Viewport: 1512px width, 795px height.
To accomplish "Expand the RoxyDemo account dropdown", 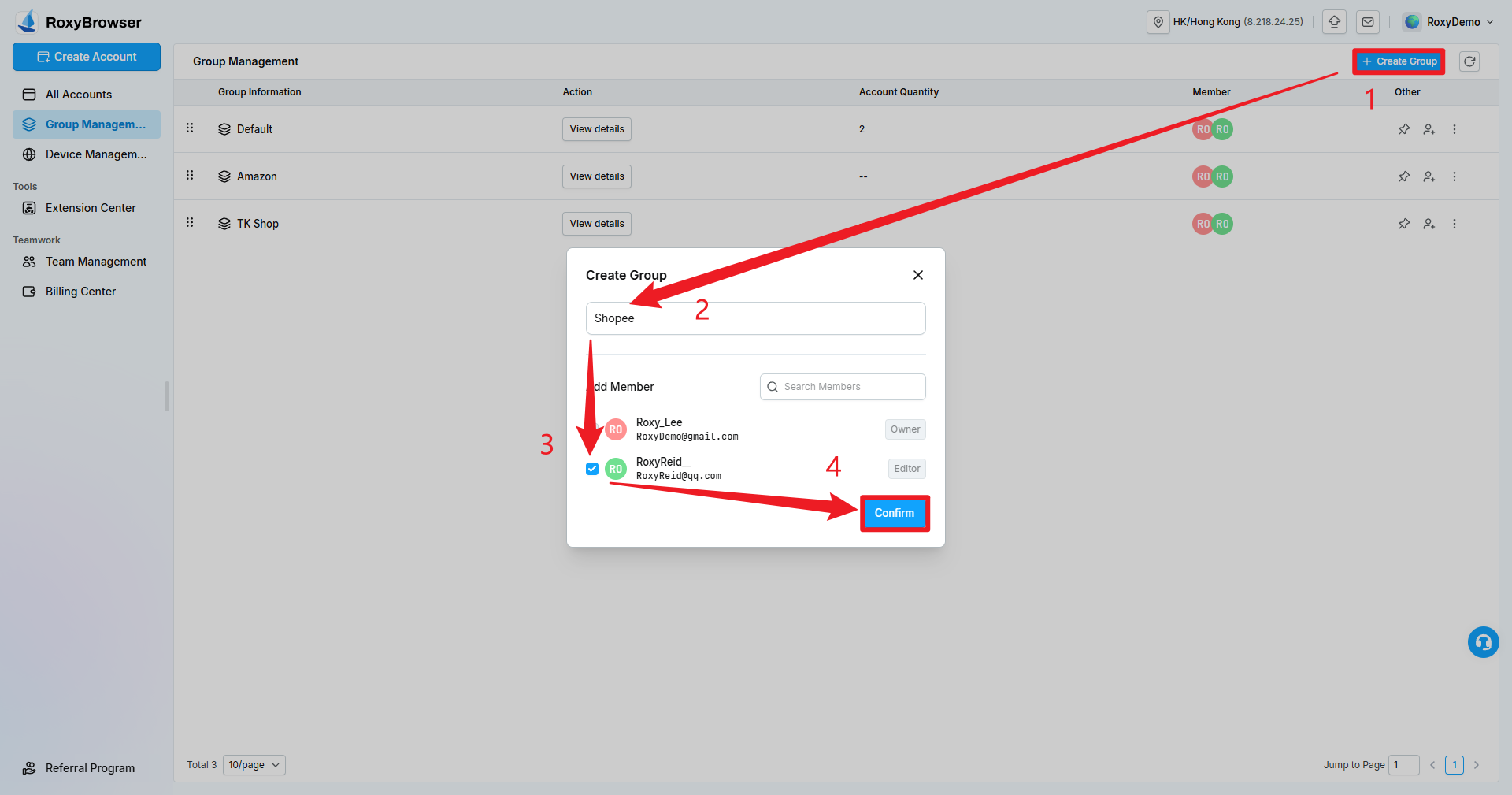I will [x=1490, y=22].
